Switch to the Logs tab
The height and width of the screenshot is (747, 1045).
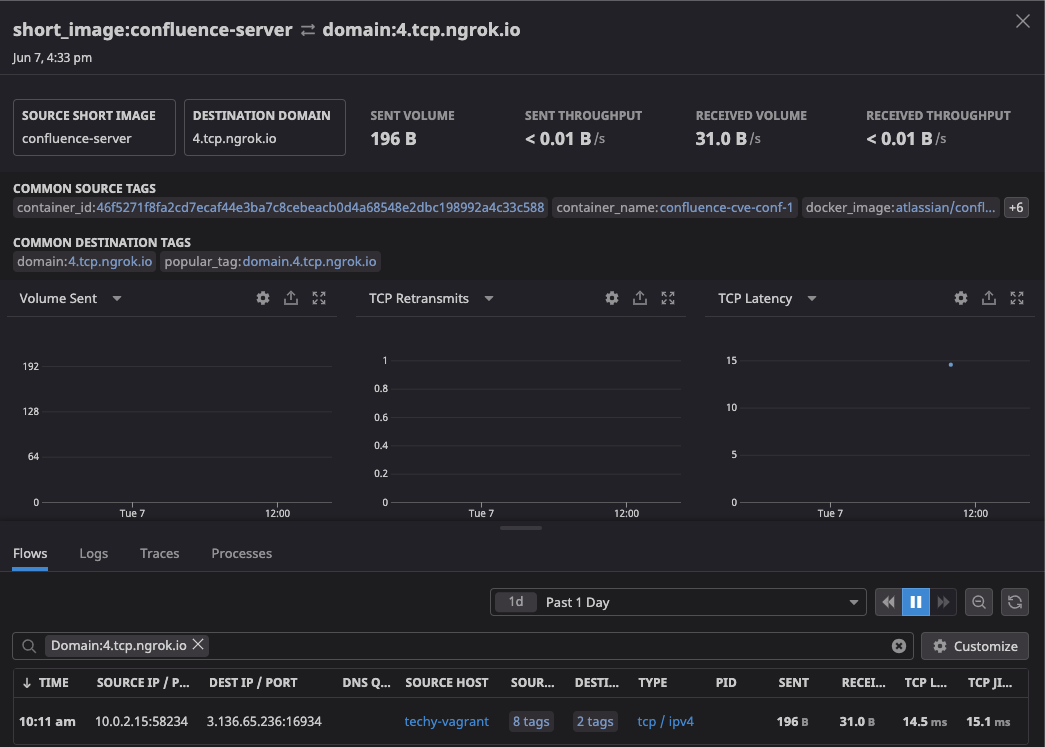[x=93, y=553]
